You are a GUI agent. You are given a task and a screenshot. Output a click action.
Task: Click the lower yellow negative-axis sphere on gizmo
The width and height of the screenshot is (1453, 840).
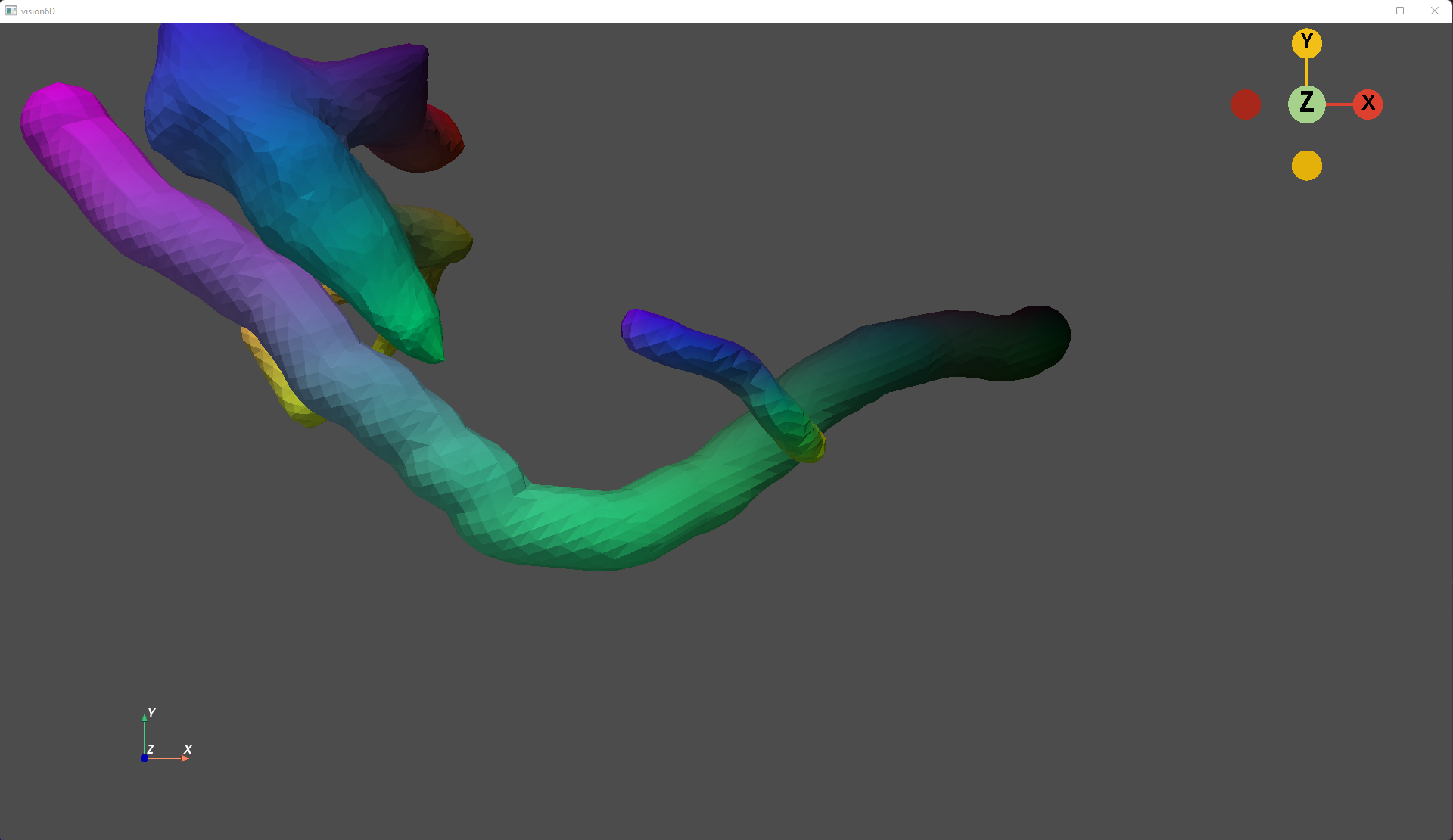tap(1306, 165)
